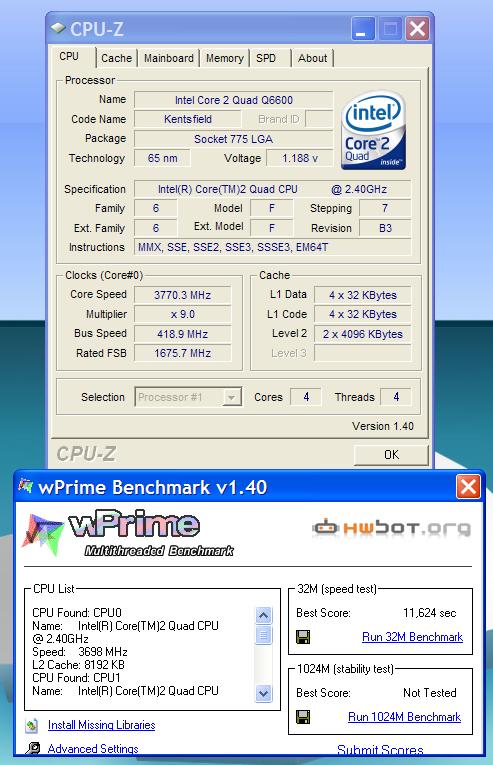The width and height of the screenshot is (493, 765).
Task: Click the Instructions field MMX, SSE list
Action: coord(273,247)
